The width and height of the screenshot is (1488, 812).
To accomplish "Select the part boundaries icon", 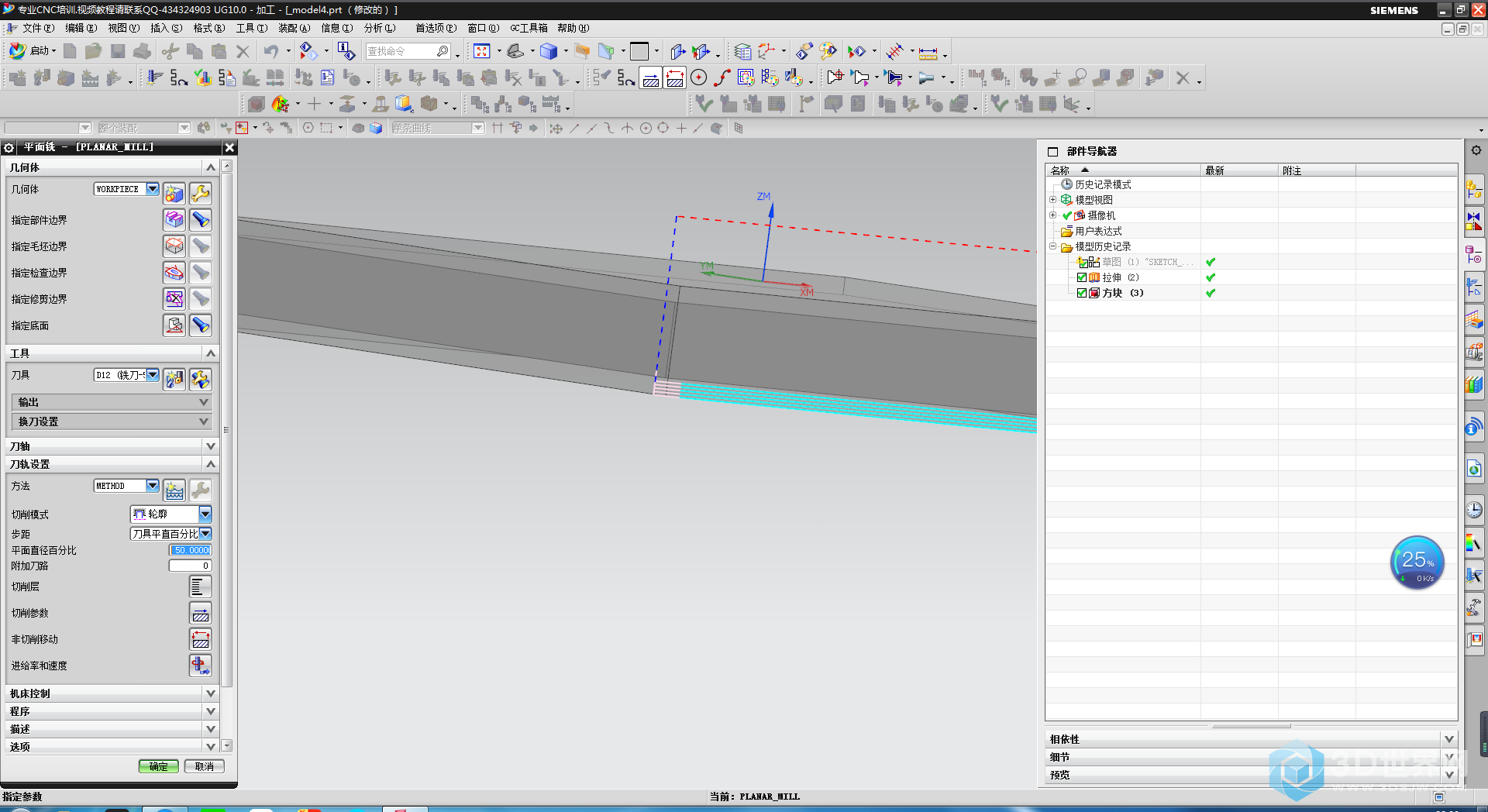I will pyautogui.click(x=174, y=220).
